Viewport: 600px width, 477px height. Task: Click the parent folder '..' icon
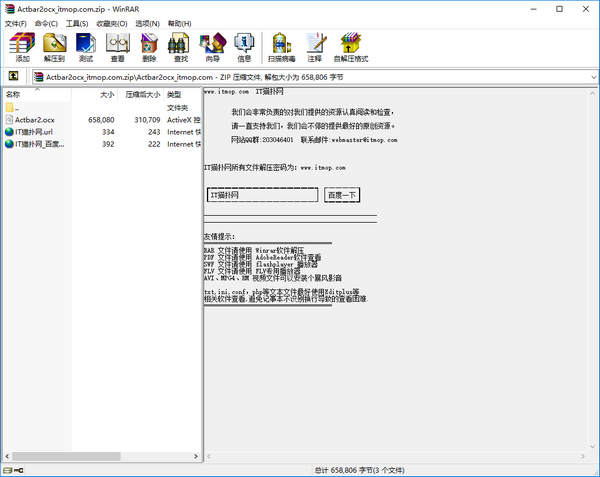pos(10,107)
